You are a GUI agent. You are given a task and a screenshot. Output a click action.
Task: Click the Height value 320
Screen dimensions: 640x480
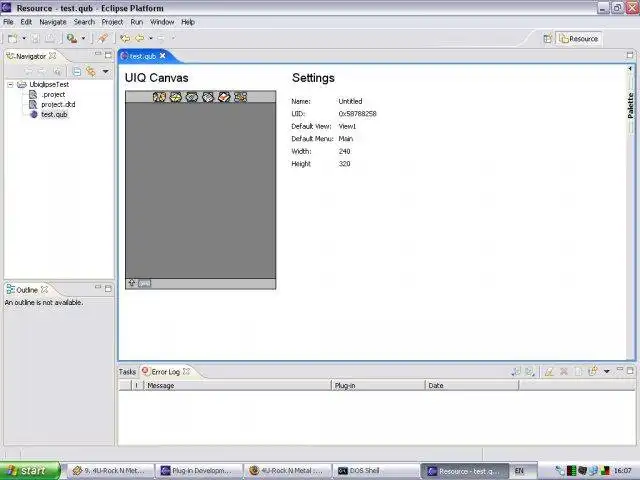pos(344,164)
